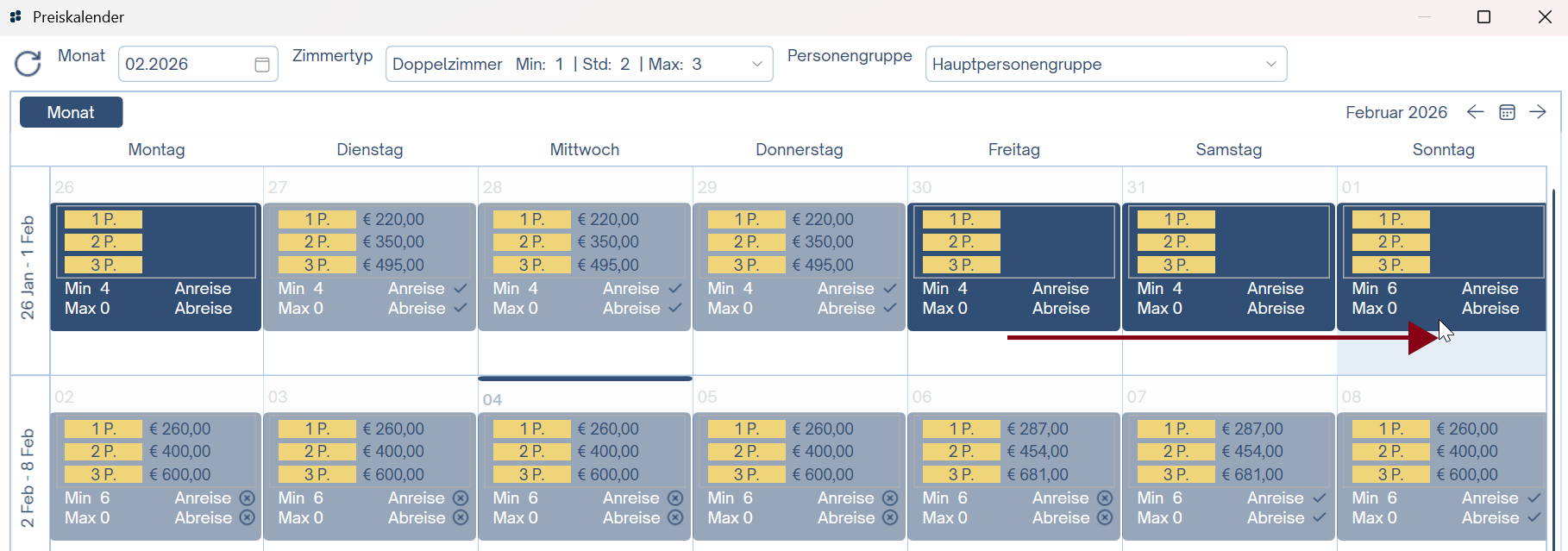This screenshot has height=551, width=1568.
Task: Select the Monat view tab
Action: (x=71, y=112)
